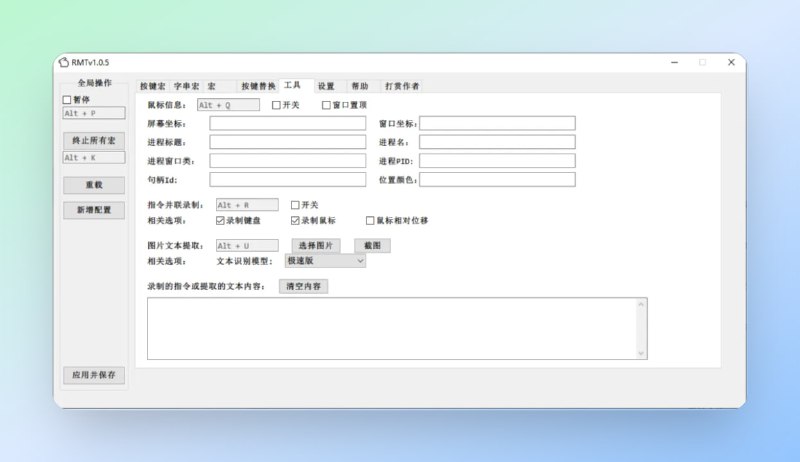The width and height of the screenshot is (800, 462).
Task: Click the 选择图片 button
Action: point(316,246)
